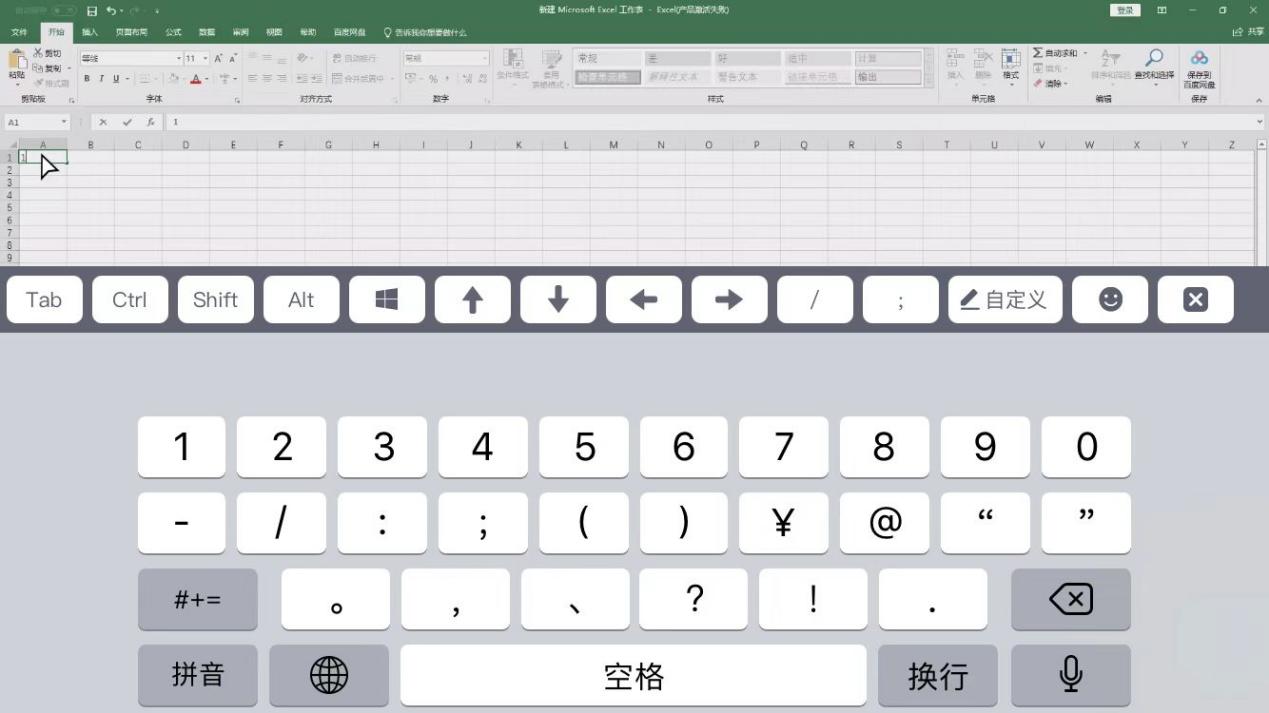Click the Windows logo key on the keyboard bar
The height and width of the screenshot is (713, 1269).
click(x=387, y=300)
